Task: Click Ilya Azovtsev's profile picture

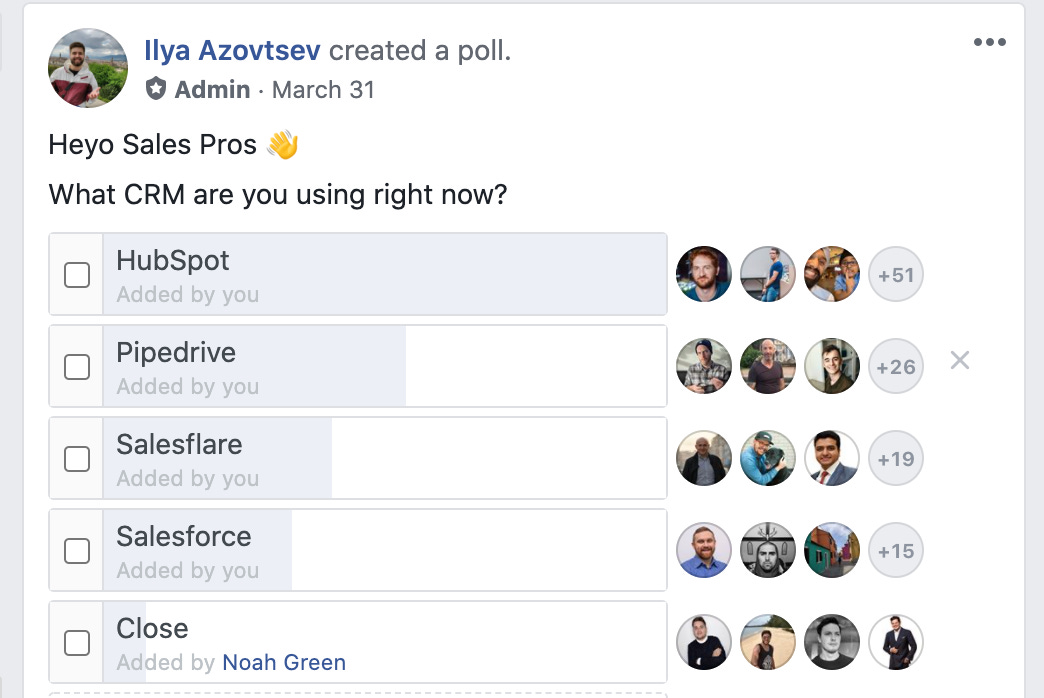Action: pyautogui.click(x=88, y=68)
